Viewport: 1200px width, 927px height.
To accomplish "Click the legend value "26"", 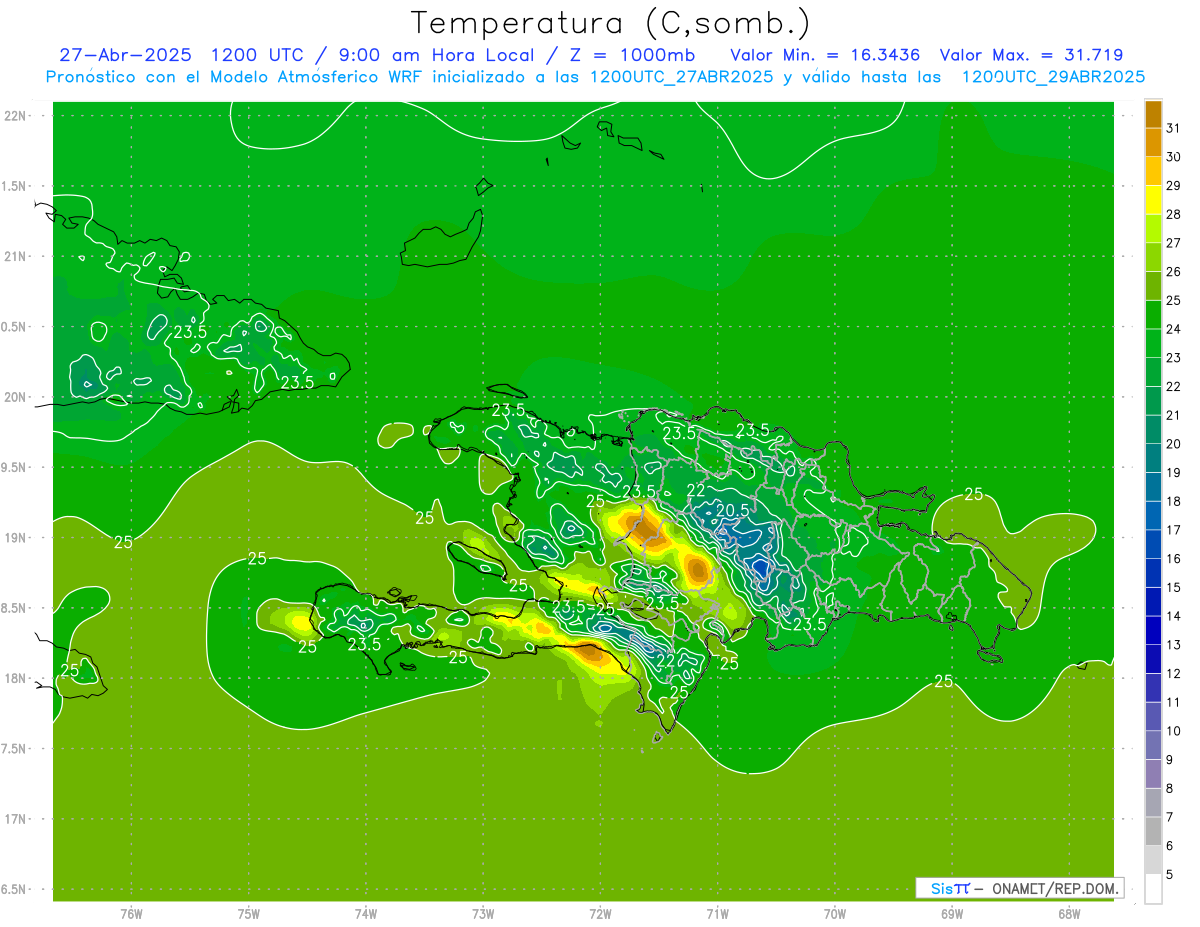I will pyautogui.click(x=1174, y=272).
